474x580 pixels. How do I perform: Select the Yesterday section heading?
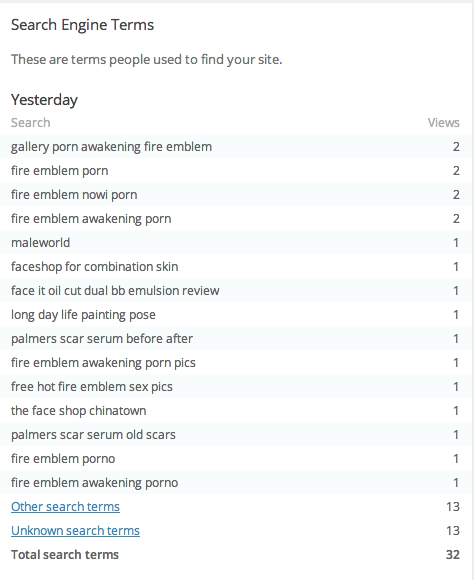click(44, 100)
